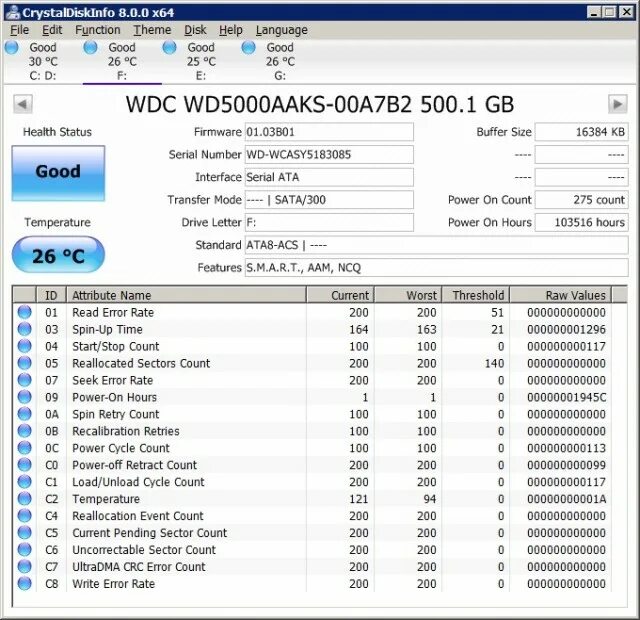Viewport: 640px width, 620px height.
Task: Click the Threshold column header
Action: (x=476, y=295)
